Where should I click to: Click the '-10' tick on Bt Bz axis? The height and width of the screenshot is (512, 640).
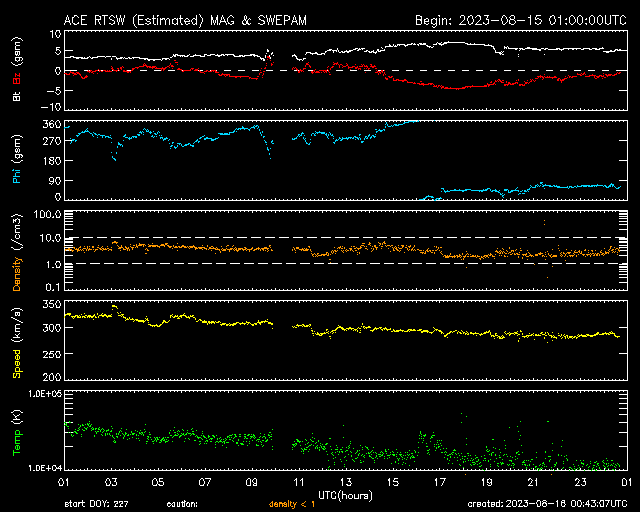click(x=51, y=107)
